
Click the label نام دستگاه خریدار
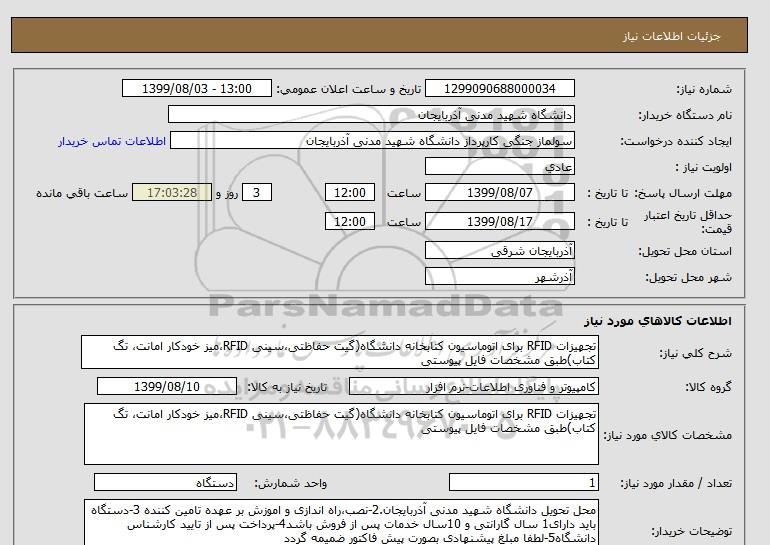coord(685,115)
